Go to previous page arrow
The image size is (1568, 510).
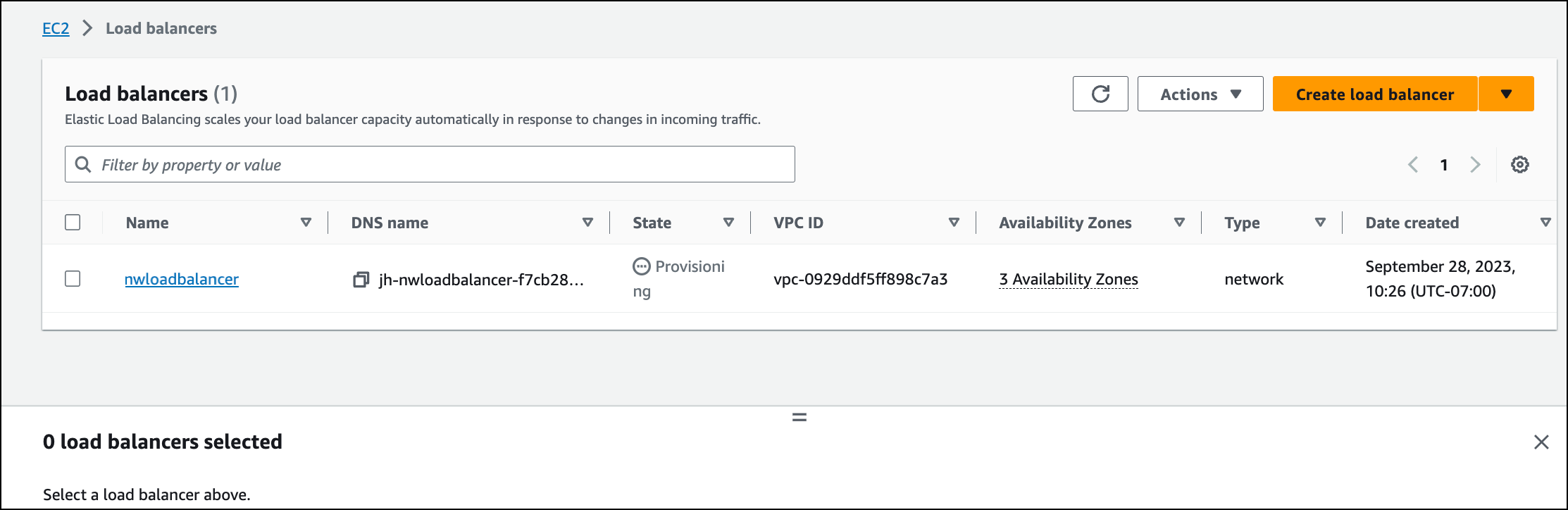pos(1413,164)
